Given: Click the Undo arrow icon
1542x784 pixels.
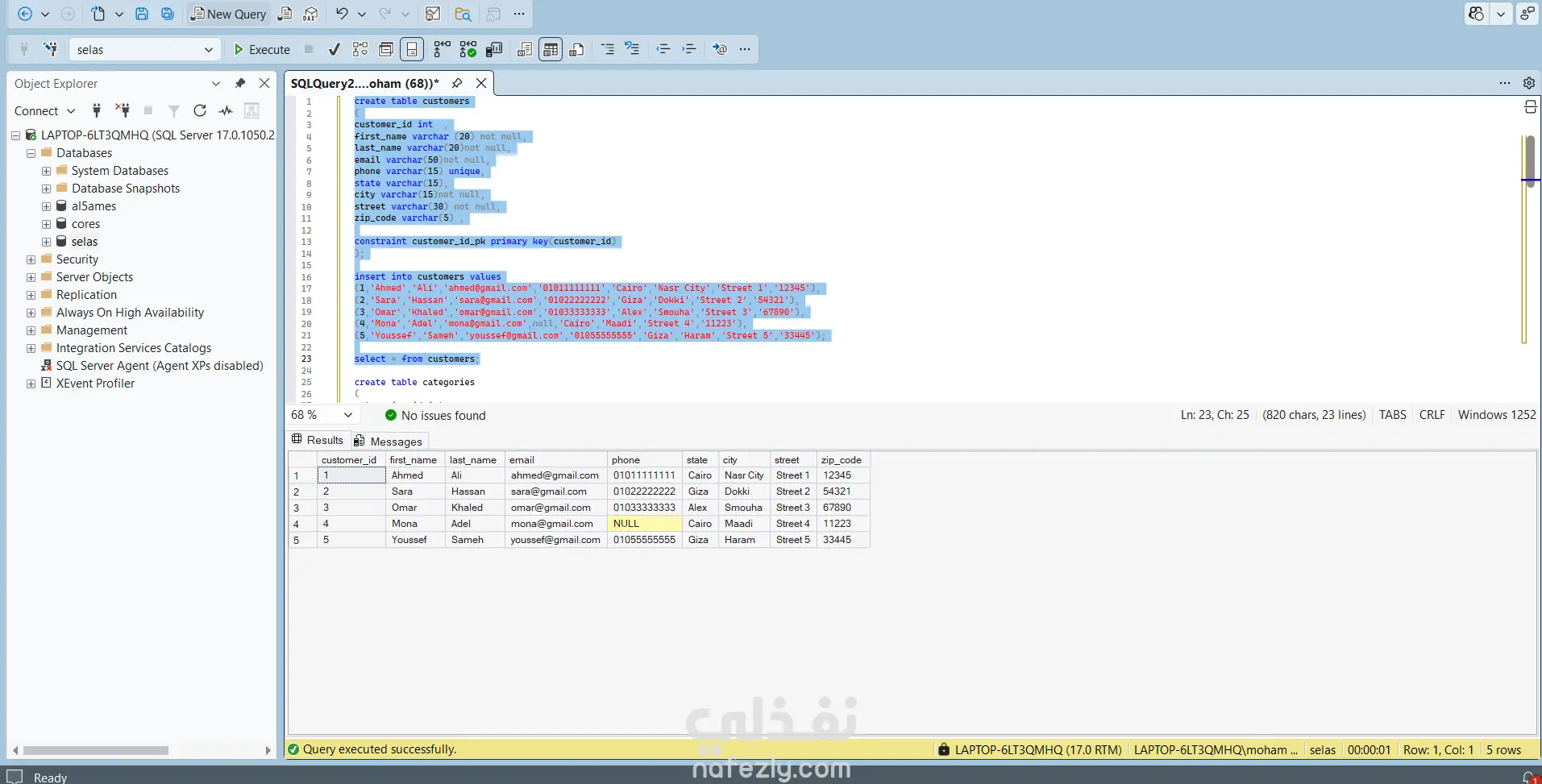Looking at the screenshot, I should point(342,14).
